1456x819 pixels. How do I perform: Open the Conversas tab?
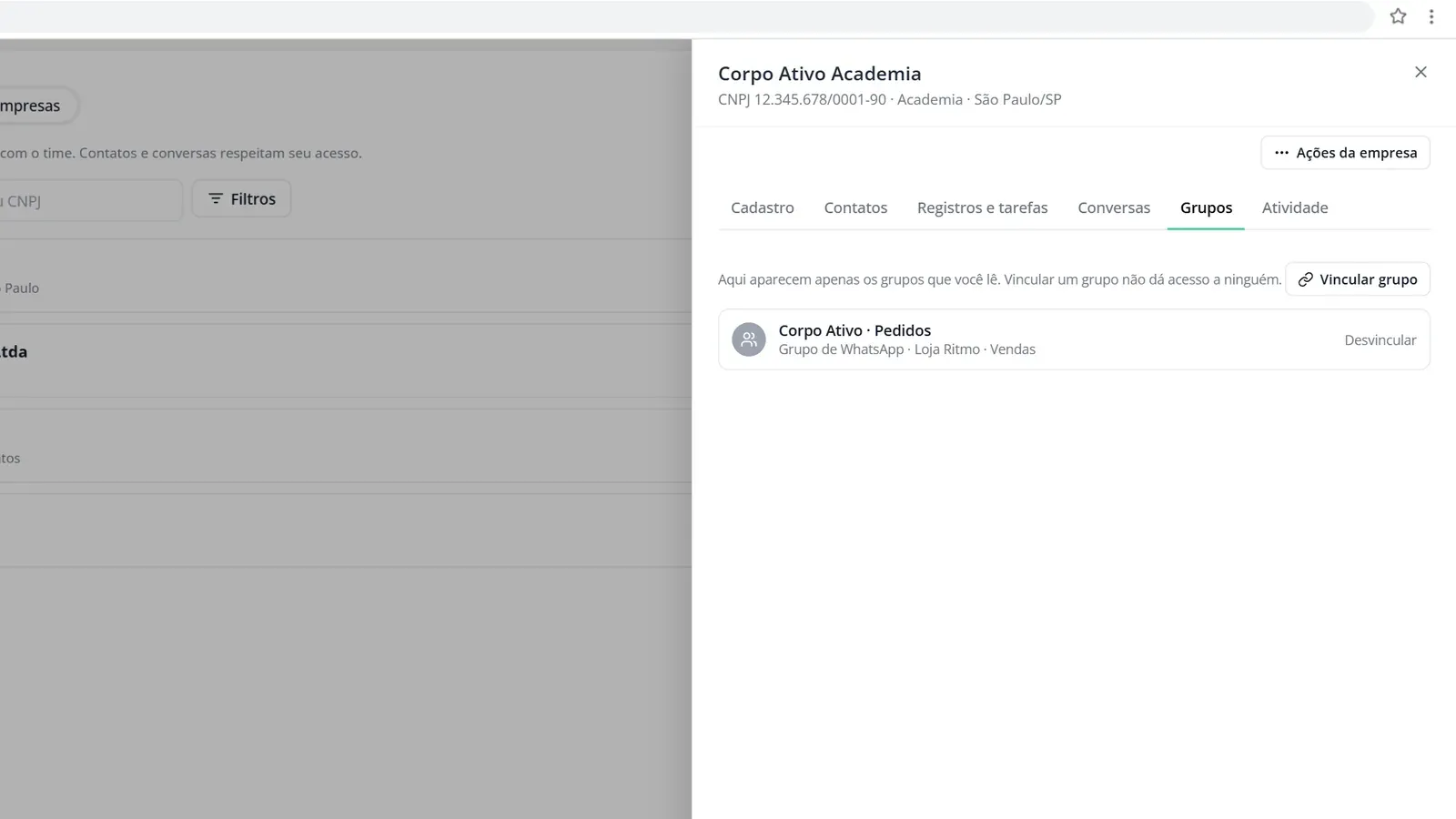(1114, 207)
